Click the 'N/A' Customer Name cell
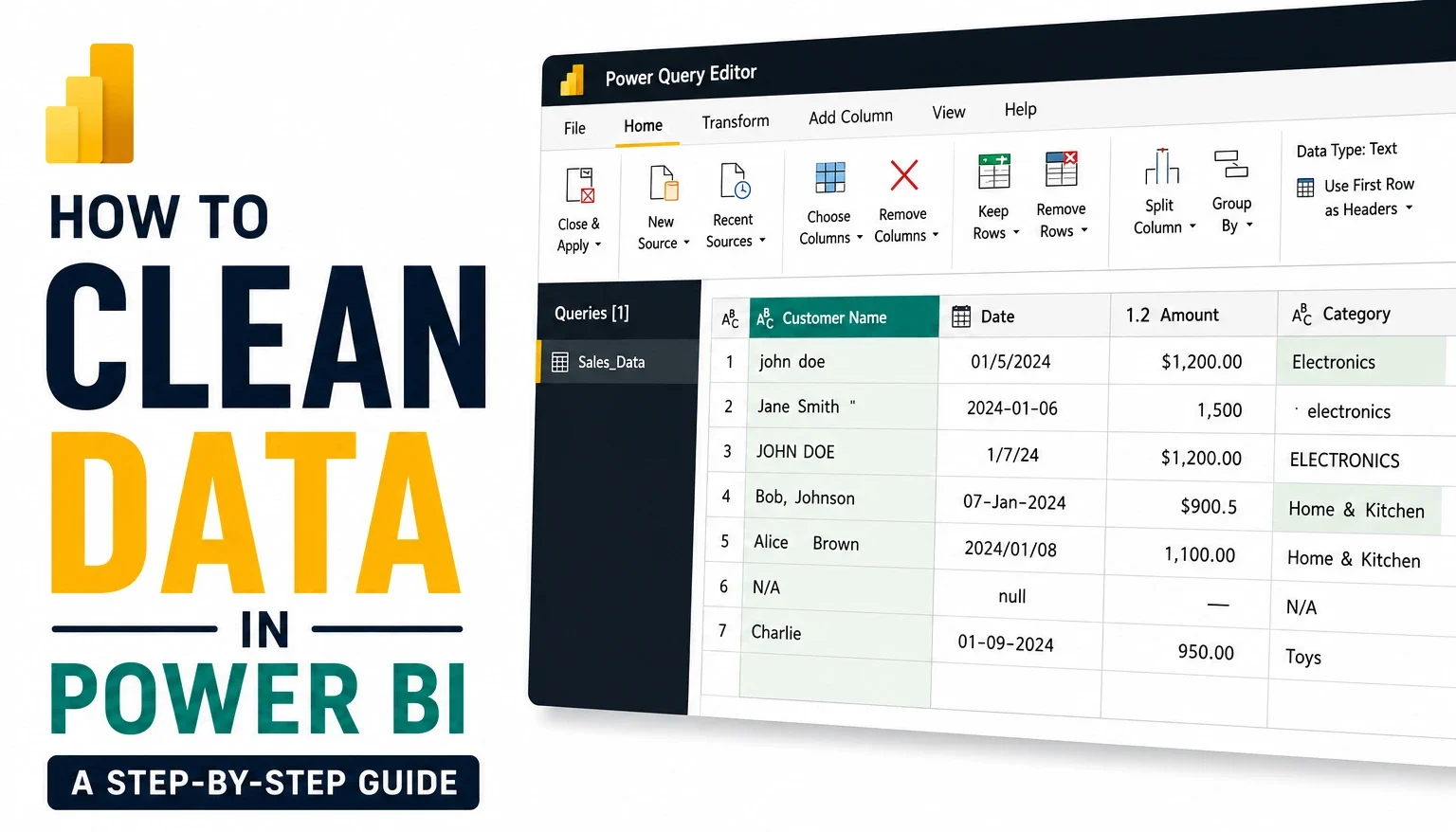Viewport: 1456px width, 832px height. coord(838,588)
